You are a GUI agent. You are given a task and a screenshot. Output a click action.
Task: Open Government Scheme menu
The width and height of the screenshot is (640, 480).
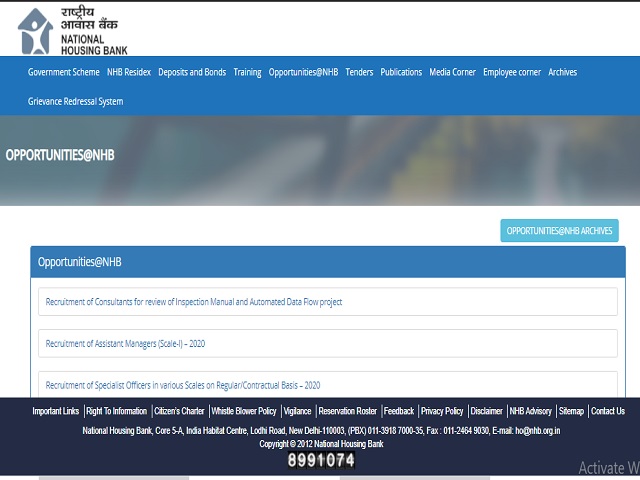click(x=64, y=72)
